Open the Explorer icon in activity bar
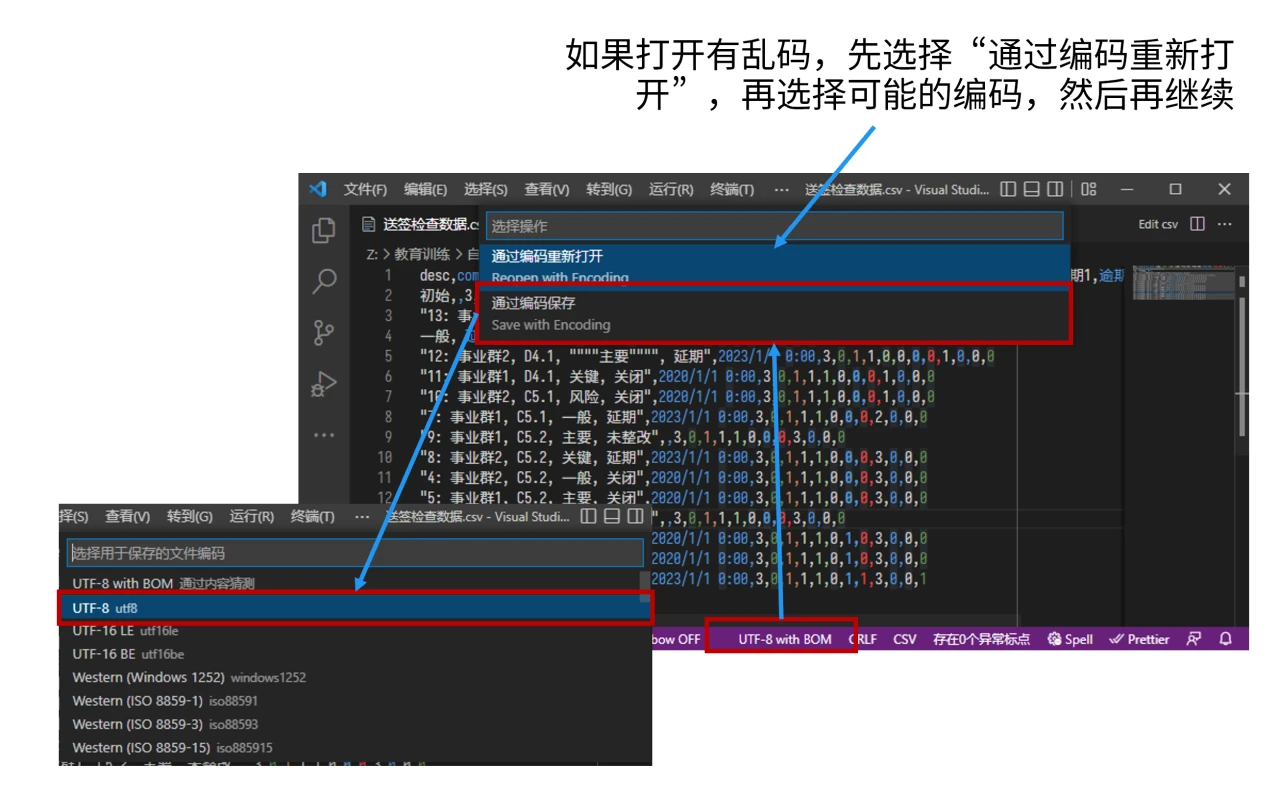1280x788 pixels. (x=323, y=230)
